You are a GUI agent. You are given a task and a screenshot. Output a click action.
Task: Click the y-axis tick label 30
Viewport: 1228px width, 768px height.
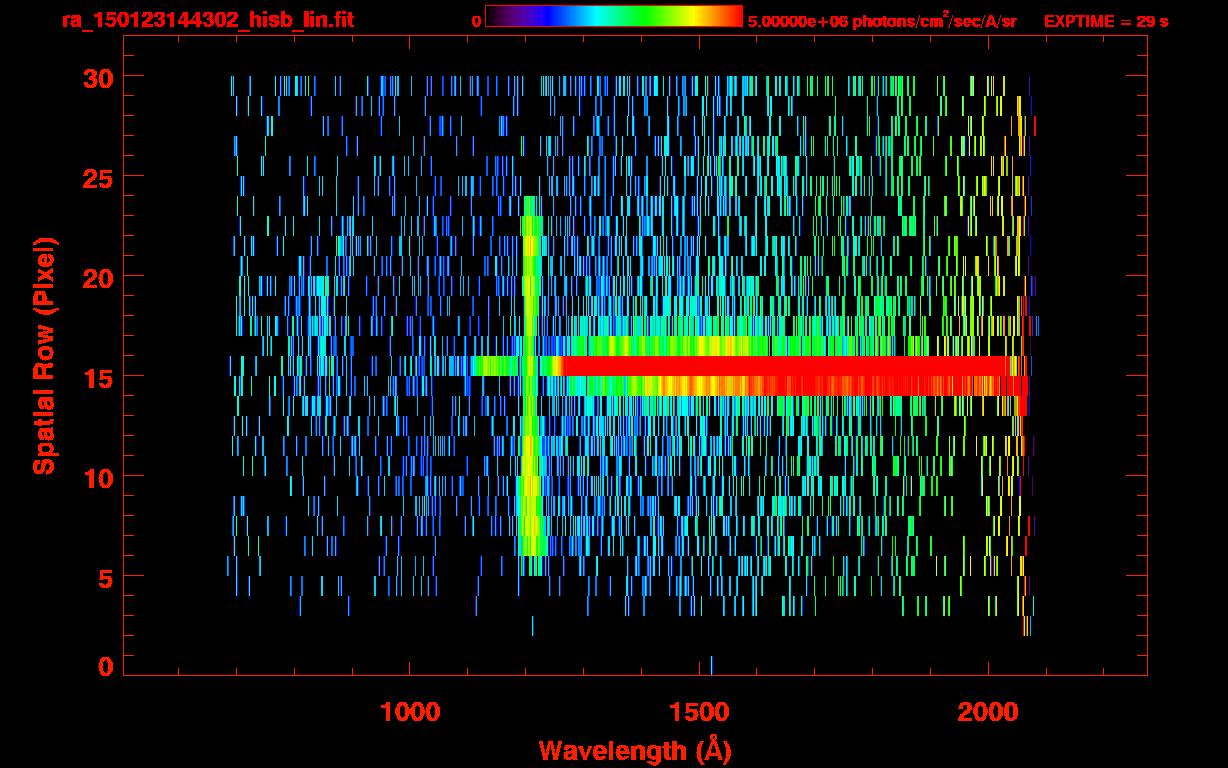(x=96, y=77)
